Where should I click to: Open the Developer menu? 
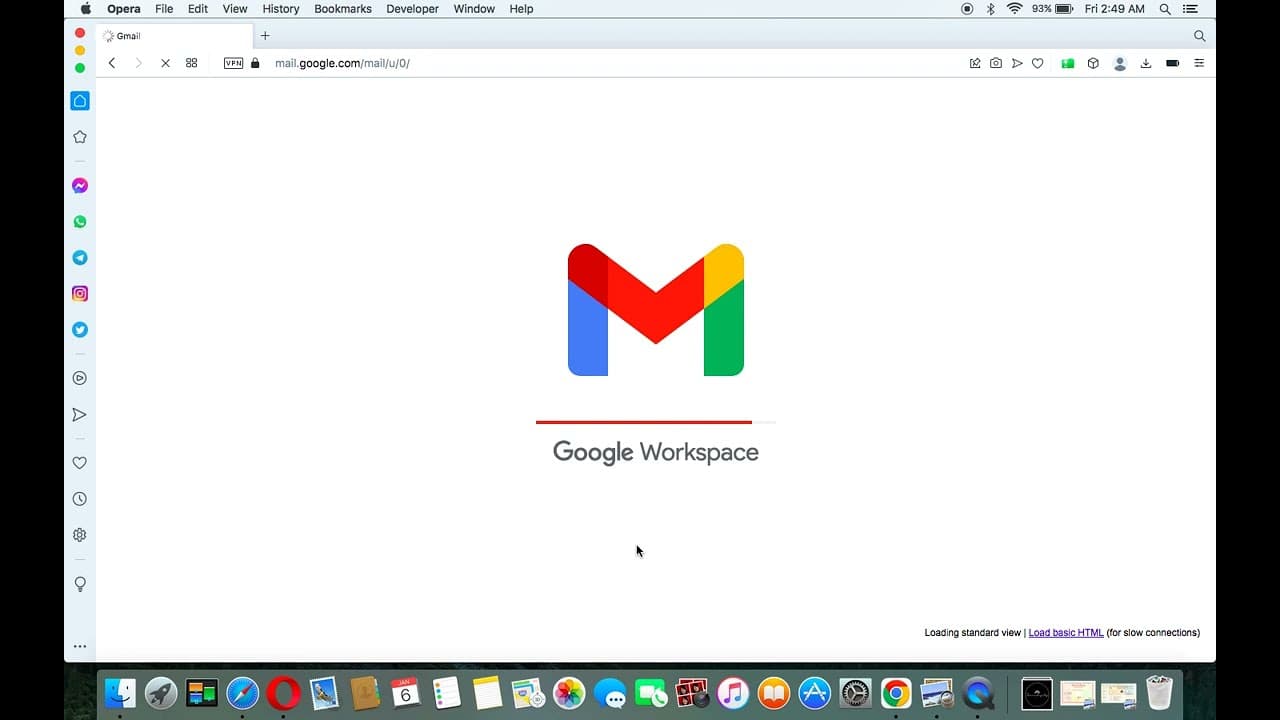click(x=412, y=9)
